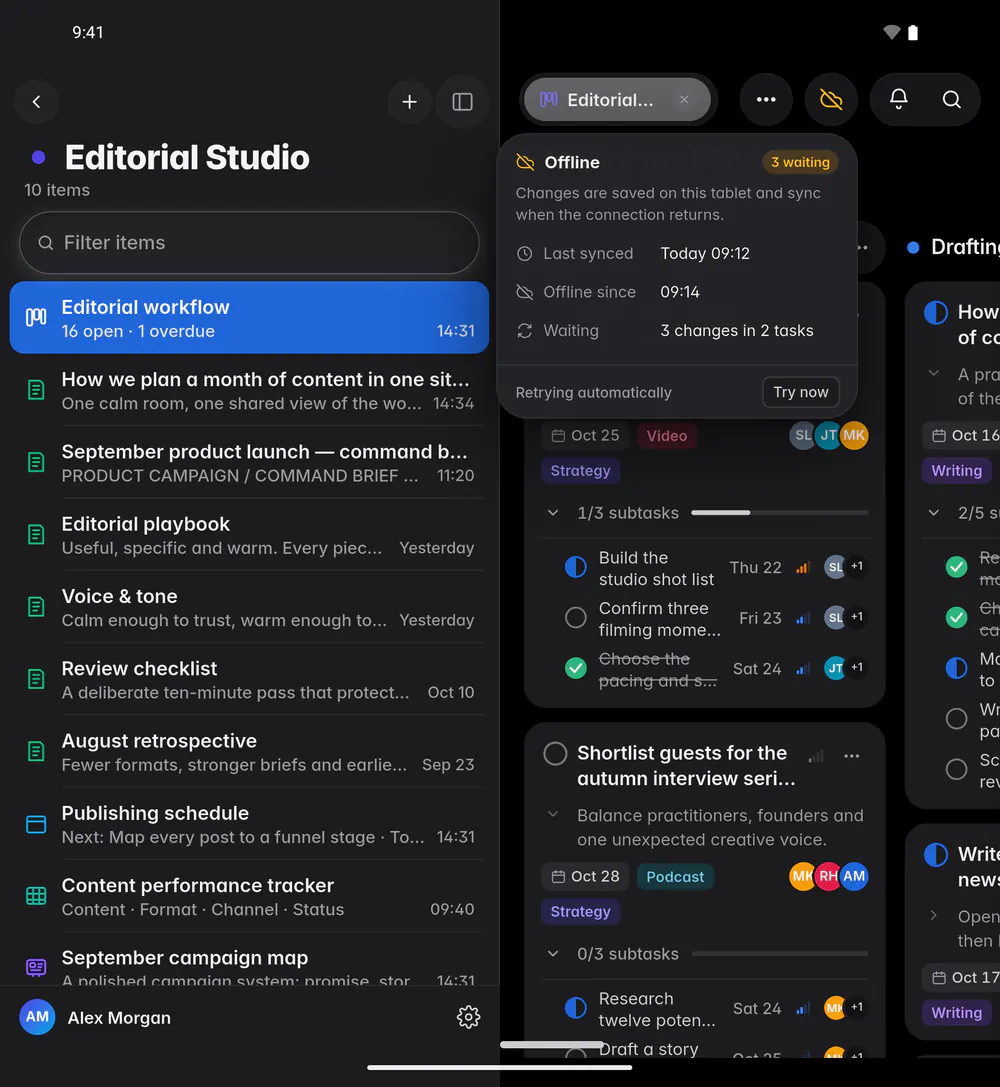The width and height of the screenshot is (1000, 1087).
Task: Collapse the 0/3 subtasks list
Action: coord(553,954)
